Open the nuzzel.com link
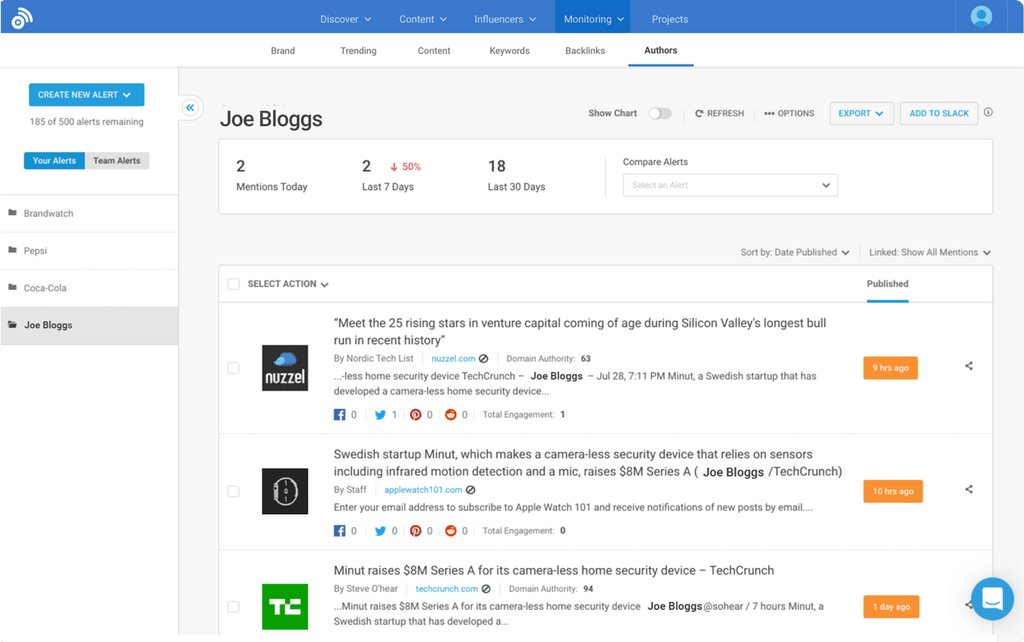This screenshot has height=642, width=1024. pyautogui.click(x=453, y=359)
